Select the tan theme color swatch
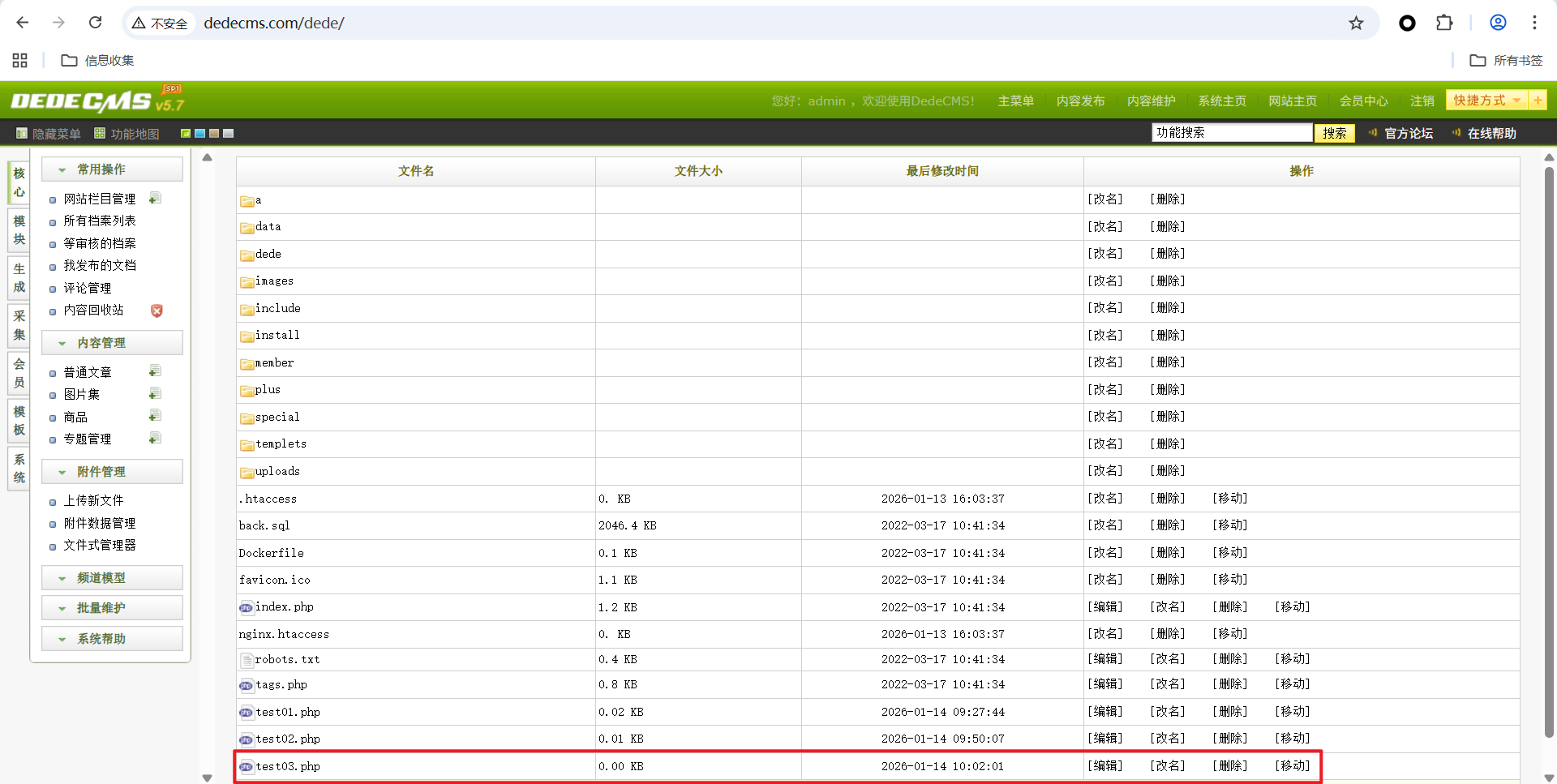The image size is (1557, 784). click(214, 133)
